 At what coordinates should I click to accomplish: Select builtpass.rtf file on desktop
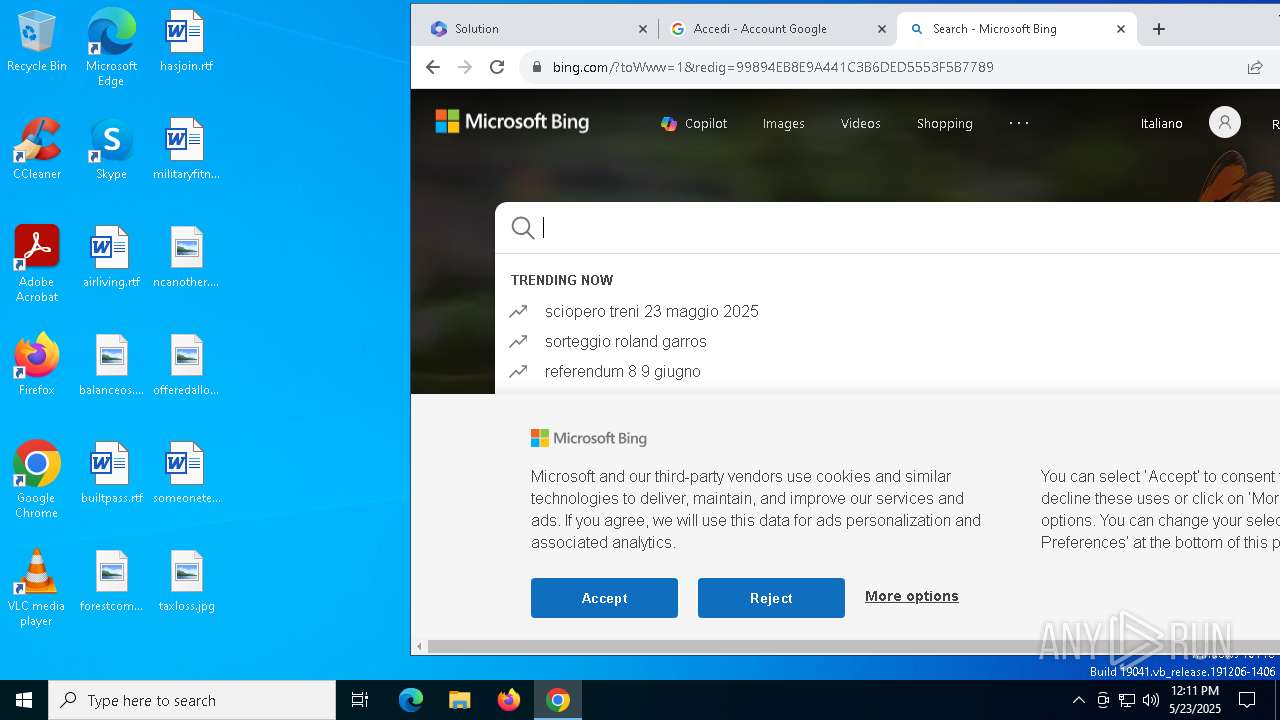(111, 473)
